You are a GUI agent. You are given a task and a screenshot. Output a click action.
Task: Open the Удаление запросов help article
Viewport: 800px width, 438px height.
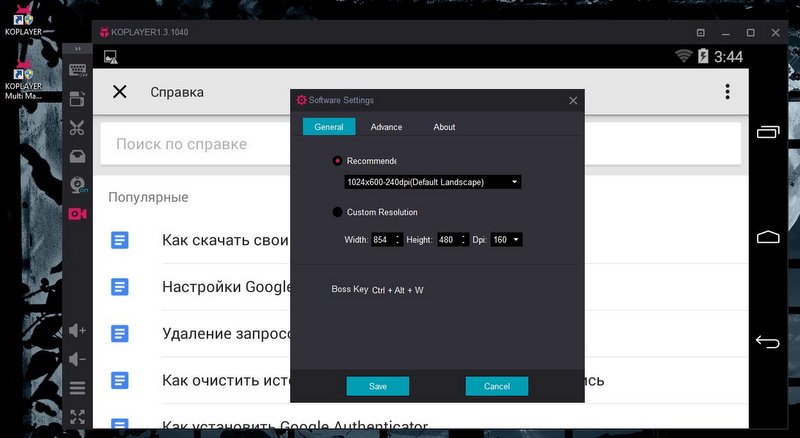click(x=226, y=334)
